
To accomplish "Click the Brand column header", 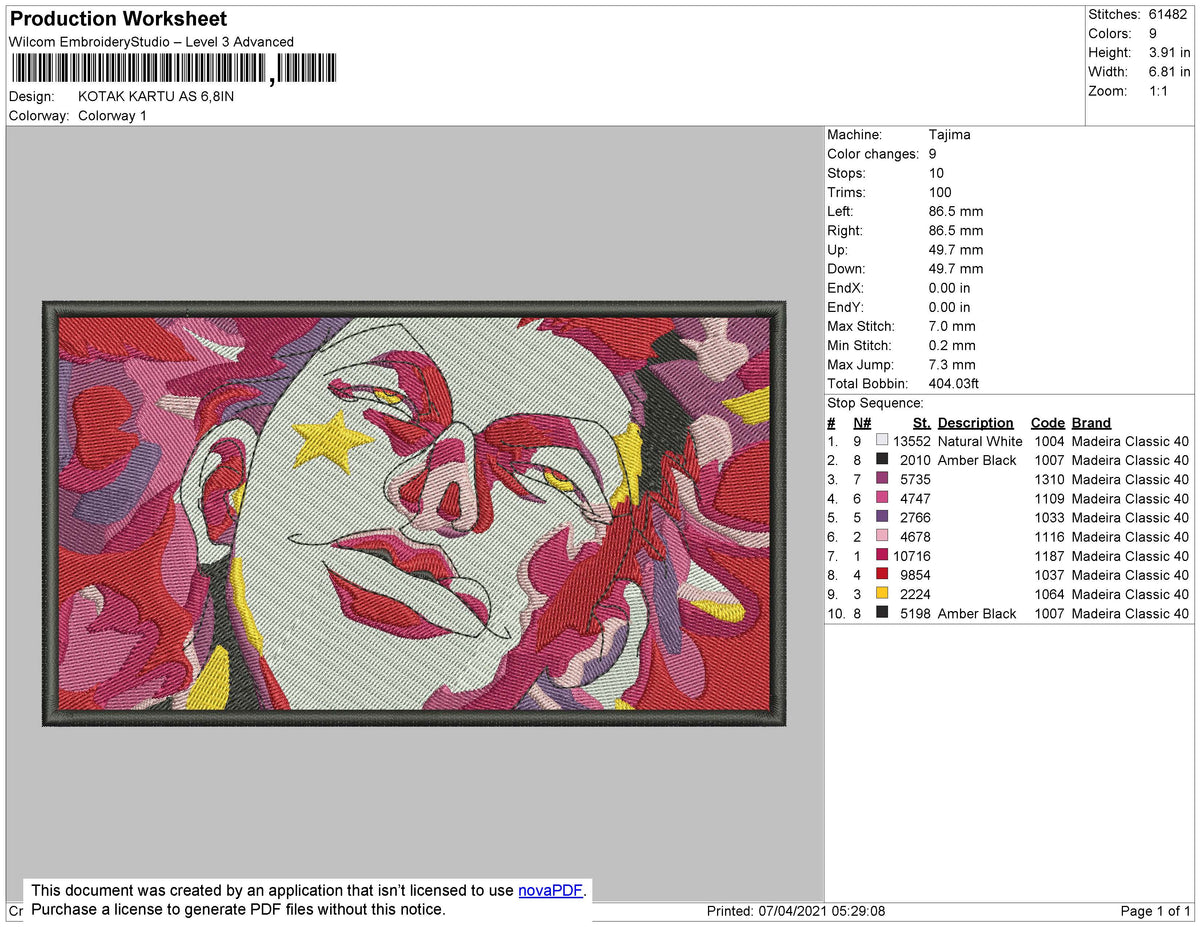I will (x=1091, y=422).
